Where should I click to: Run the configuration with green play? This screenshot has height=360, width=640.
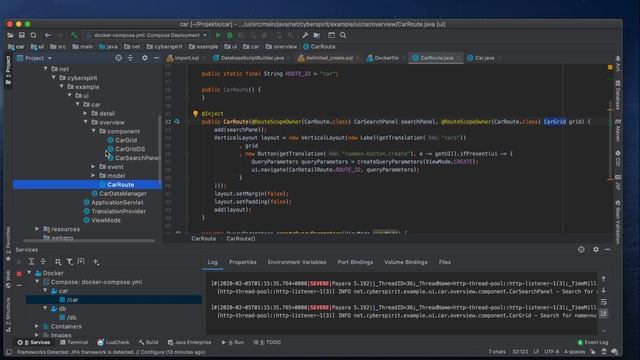pos(218,36)
